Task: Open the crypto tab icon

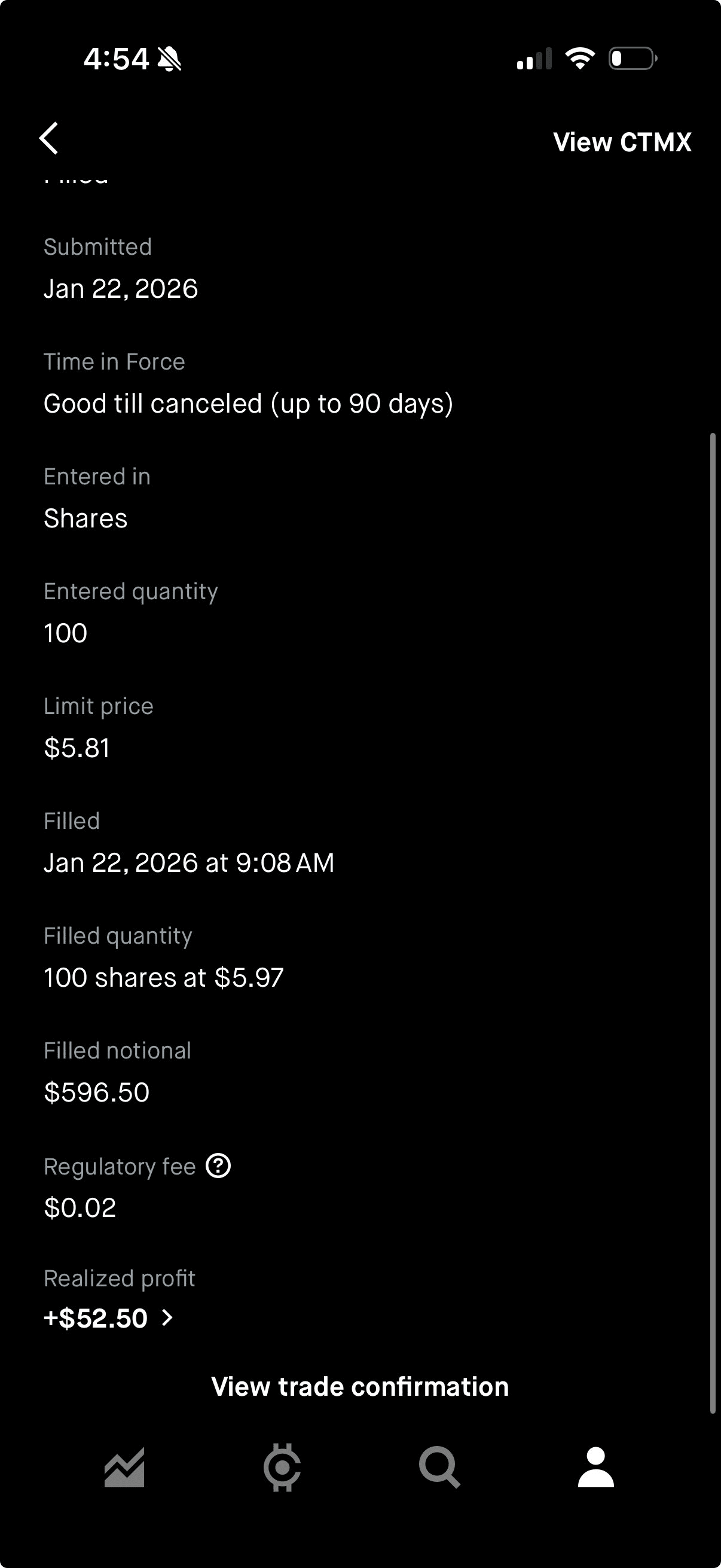Action: point(282,1467)
